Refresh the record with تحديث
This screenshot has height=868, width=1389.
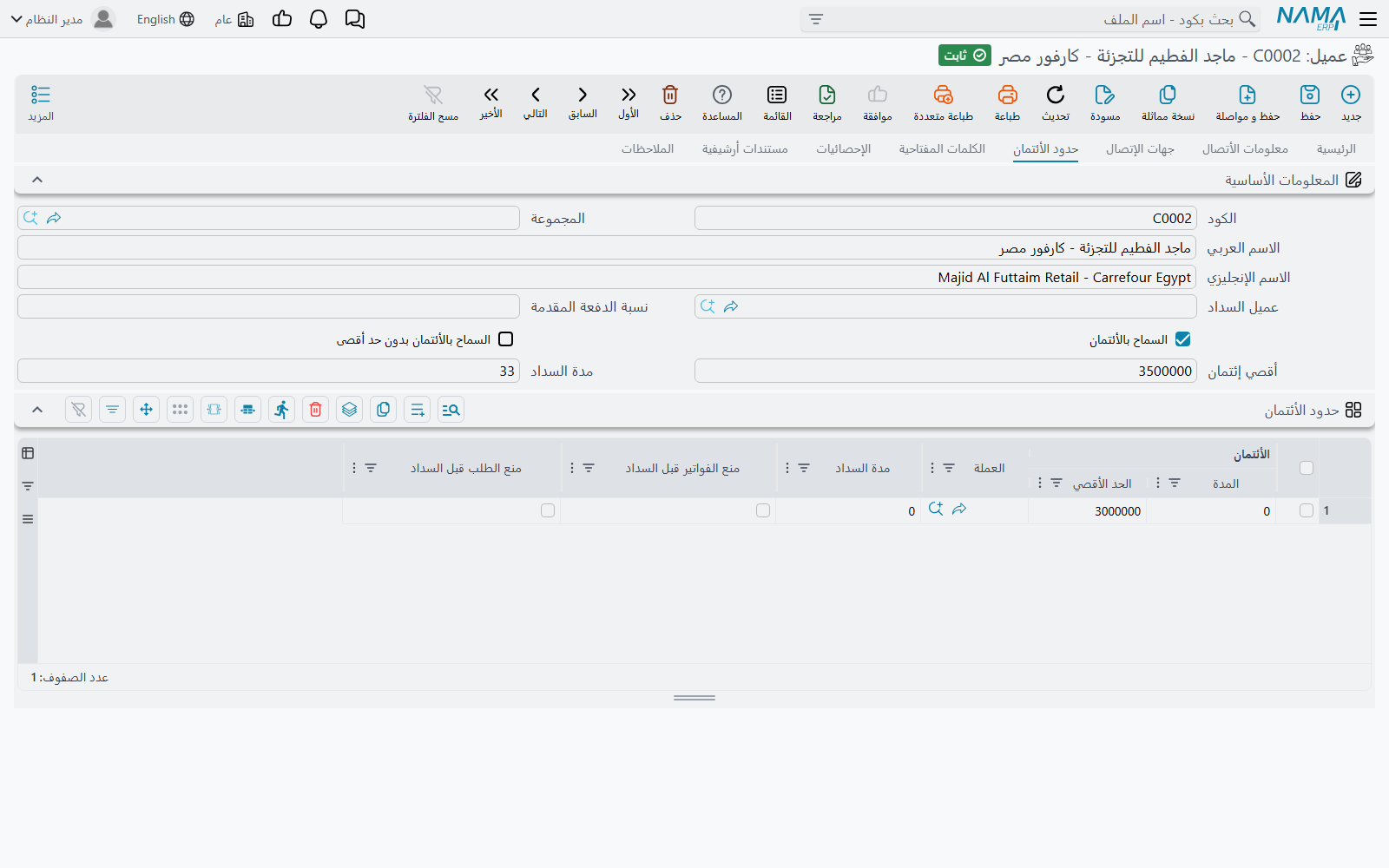tap(1056, 102)
